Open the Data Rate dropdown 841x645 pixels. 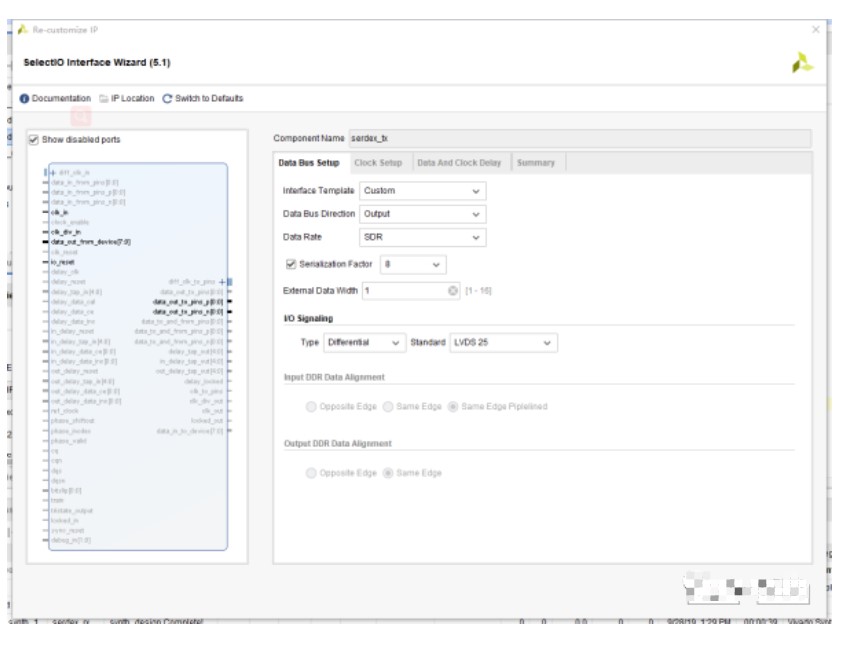click(x=423, y=237)
